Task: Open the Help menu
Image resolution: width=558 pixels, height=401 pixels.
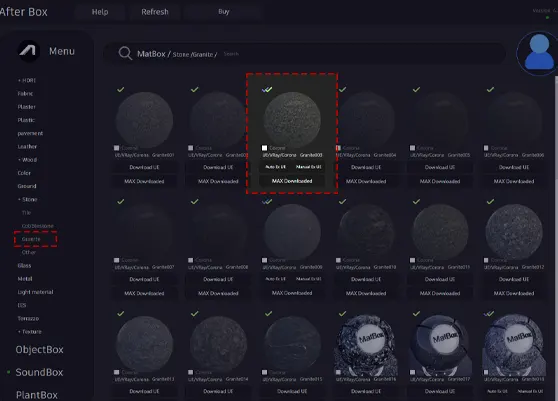Action: click(100, 12)
